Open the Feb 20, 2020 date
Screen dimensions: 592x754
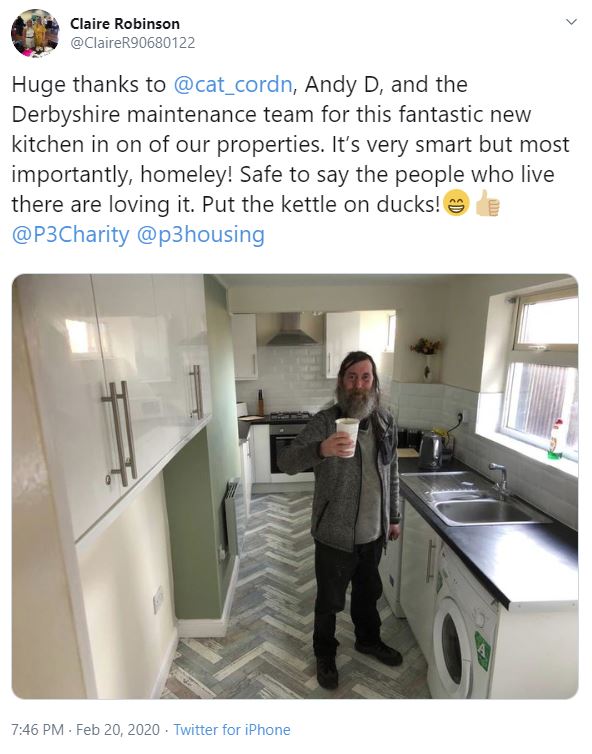[118, 729]
